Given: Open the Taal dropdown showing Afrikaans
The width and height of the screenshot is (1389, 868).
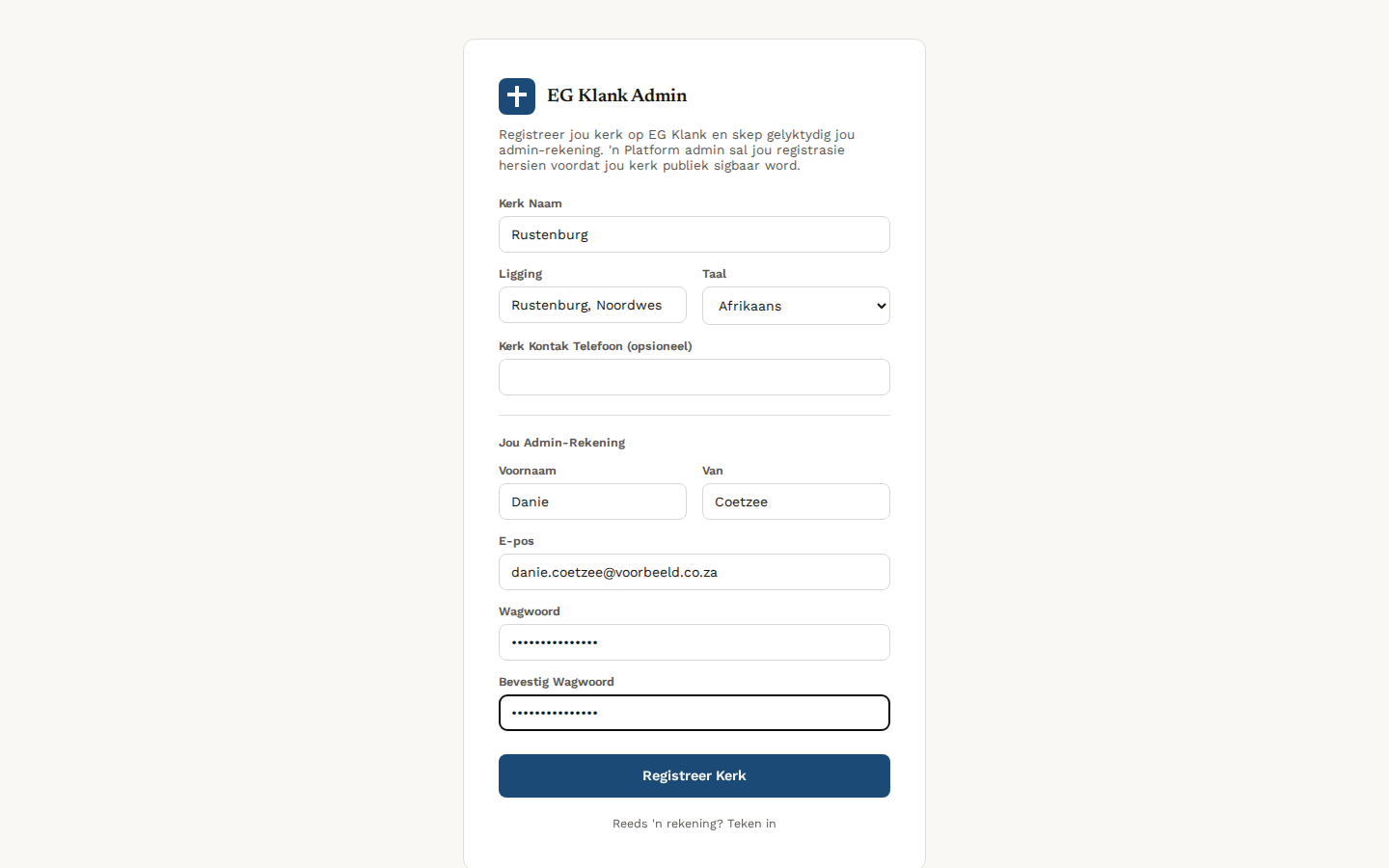Looking at the screenshot, I should [796, 306].
